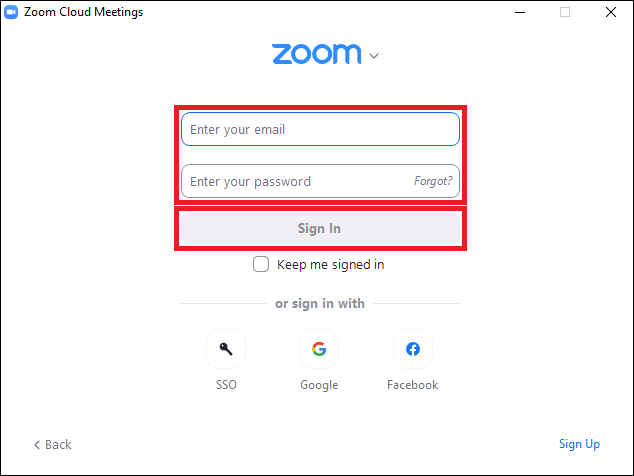
Task: Click the Google logo icon
Action: point(319,349)
